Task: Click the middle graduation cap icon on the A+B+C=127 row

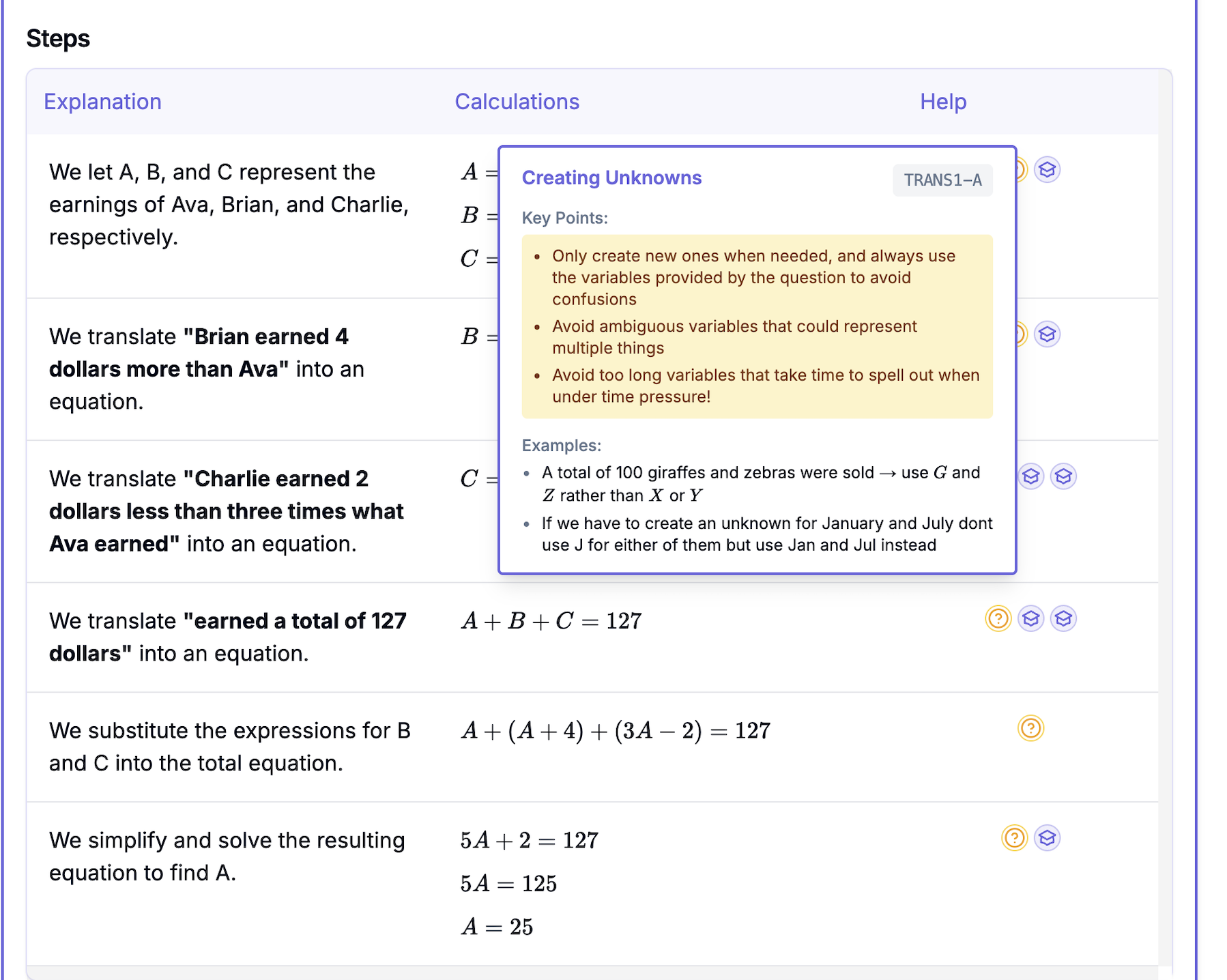Action: pyautogui.click(x=1031, y=619)
